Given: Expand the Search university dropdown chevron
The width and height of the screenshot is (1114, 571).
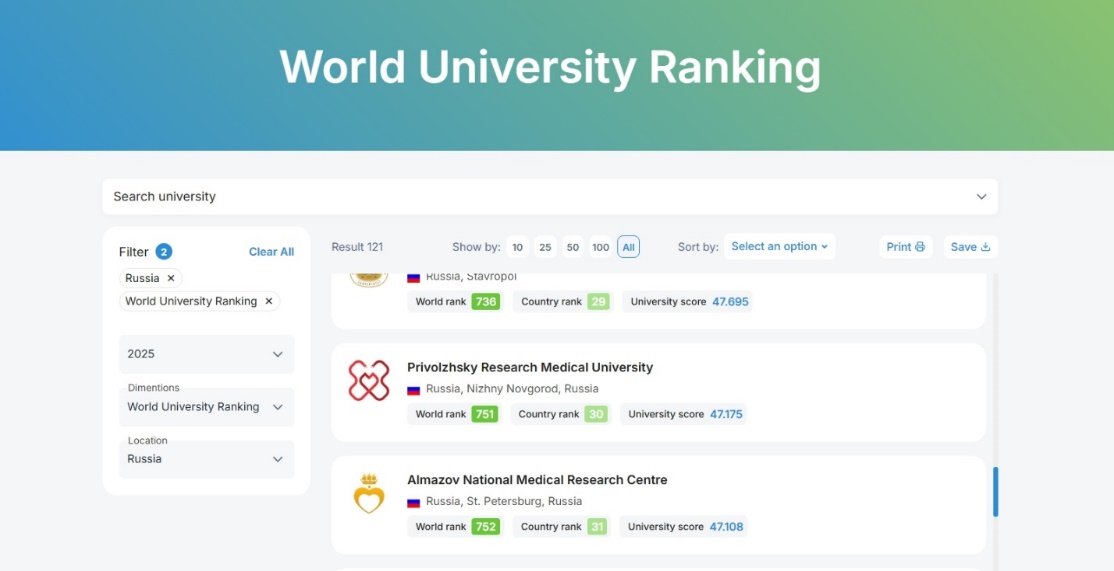Looking at the screenshot, I should pos(981,197).
